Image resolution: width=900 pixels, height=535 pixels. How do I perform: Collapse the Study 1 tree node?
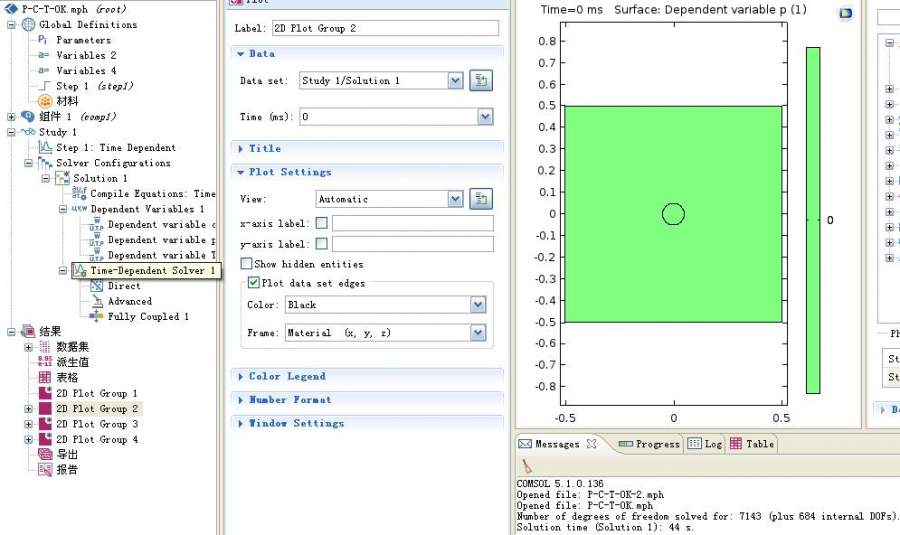pyautogui.click(x=11, y=132)
